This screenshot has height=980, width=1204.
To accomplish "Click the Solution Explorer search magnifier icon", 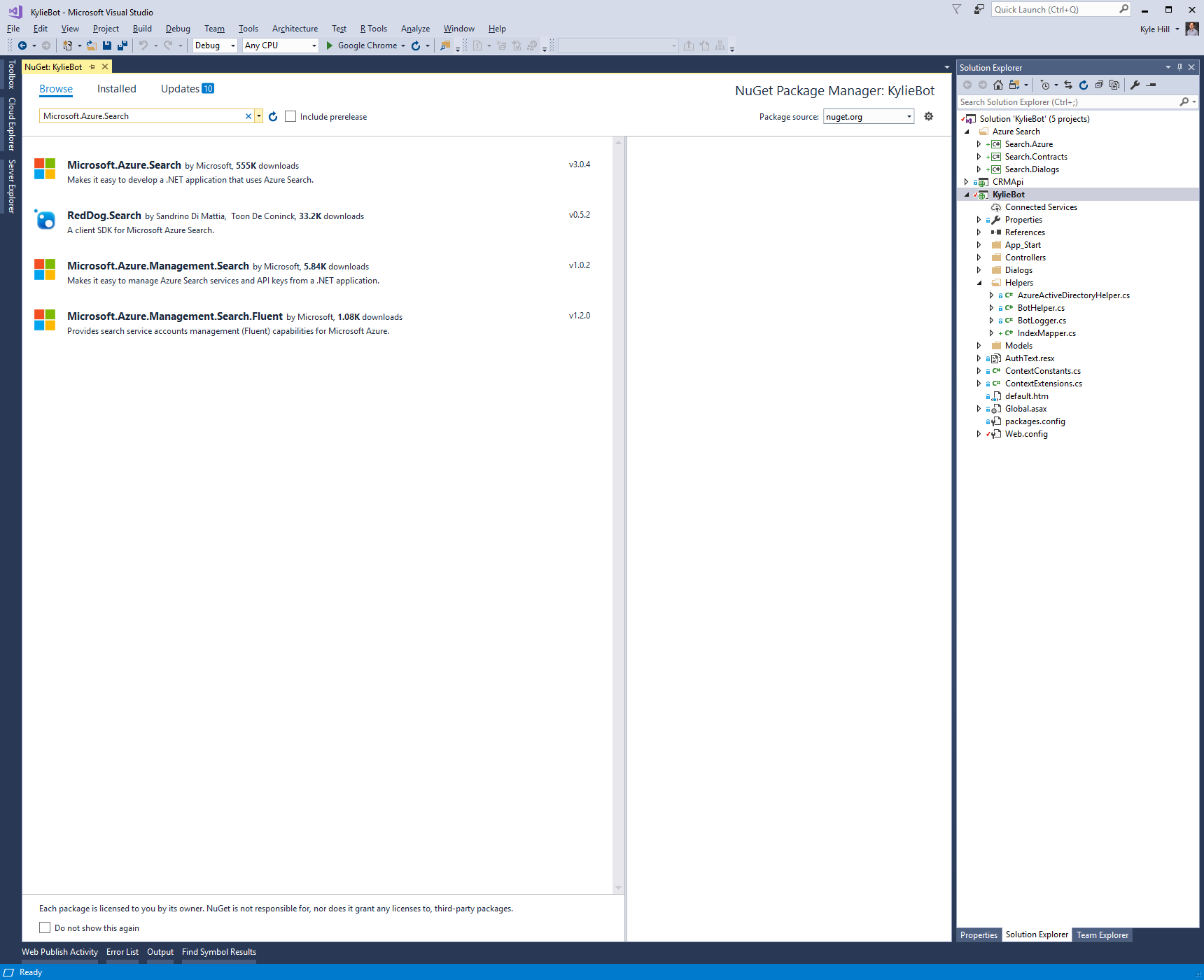I will click(1184, 102).
